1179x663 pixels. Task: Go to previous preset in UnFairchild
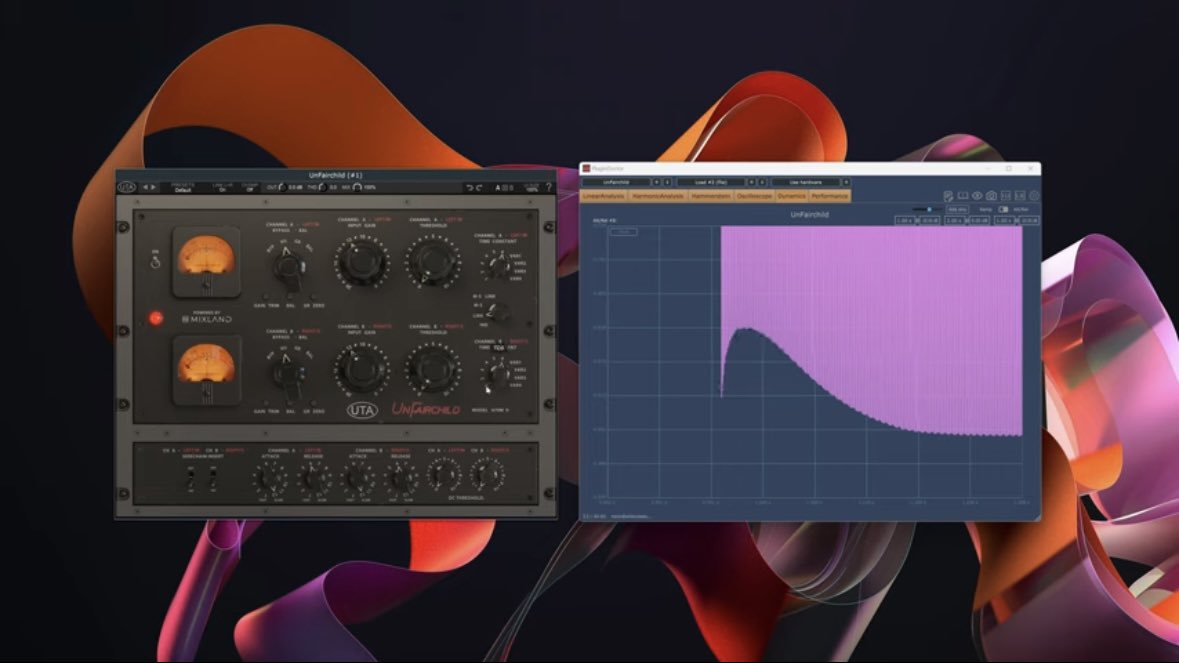(146, 187)
